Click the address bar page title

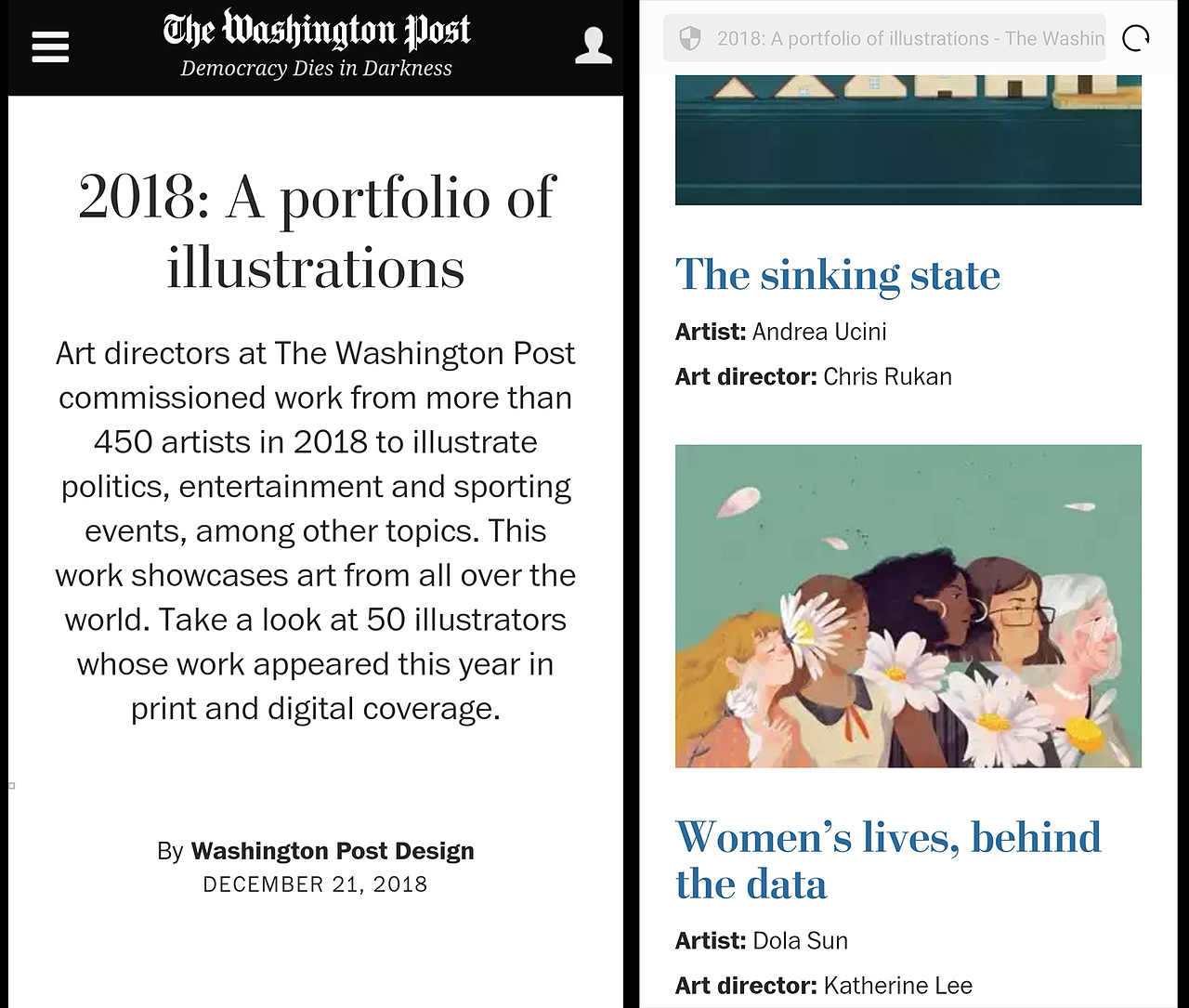click(909, 39)
